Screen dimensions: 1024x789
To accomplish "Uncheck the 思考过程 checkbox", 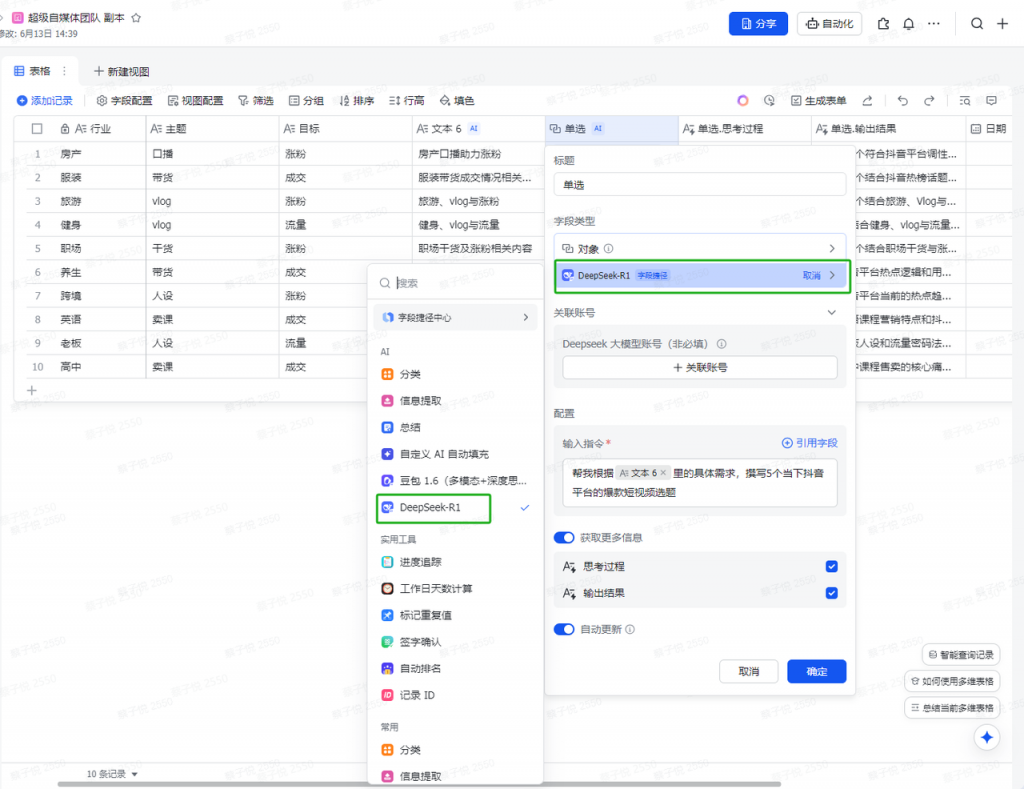I will (831, 566).
